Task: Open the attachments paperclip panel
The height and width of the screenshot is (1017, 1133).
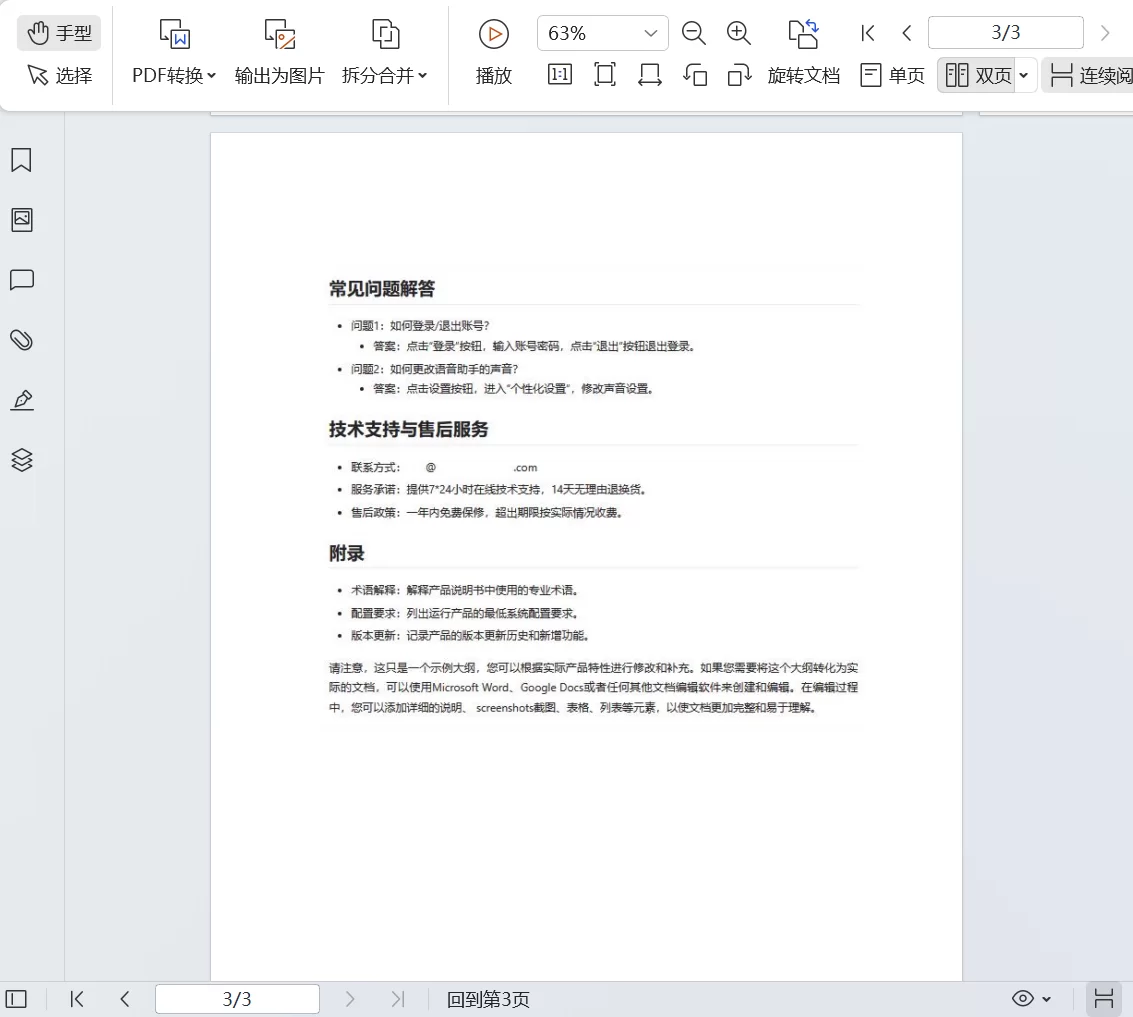Action: click(x=21, y=340)
